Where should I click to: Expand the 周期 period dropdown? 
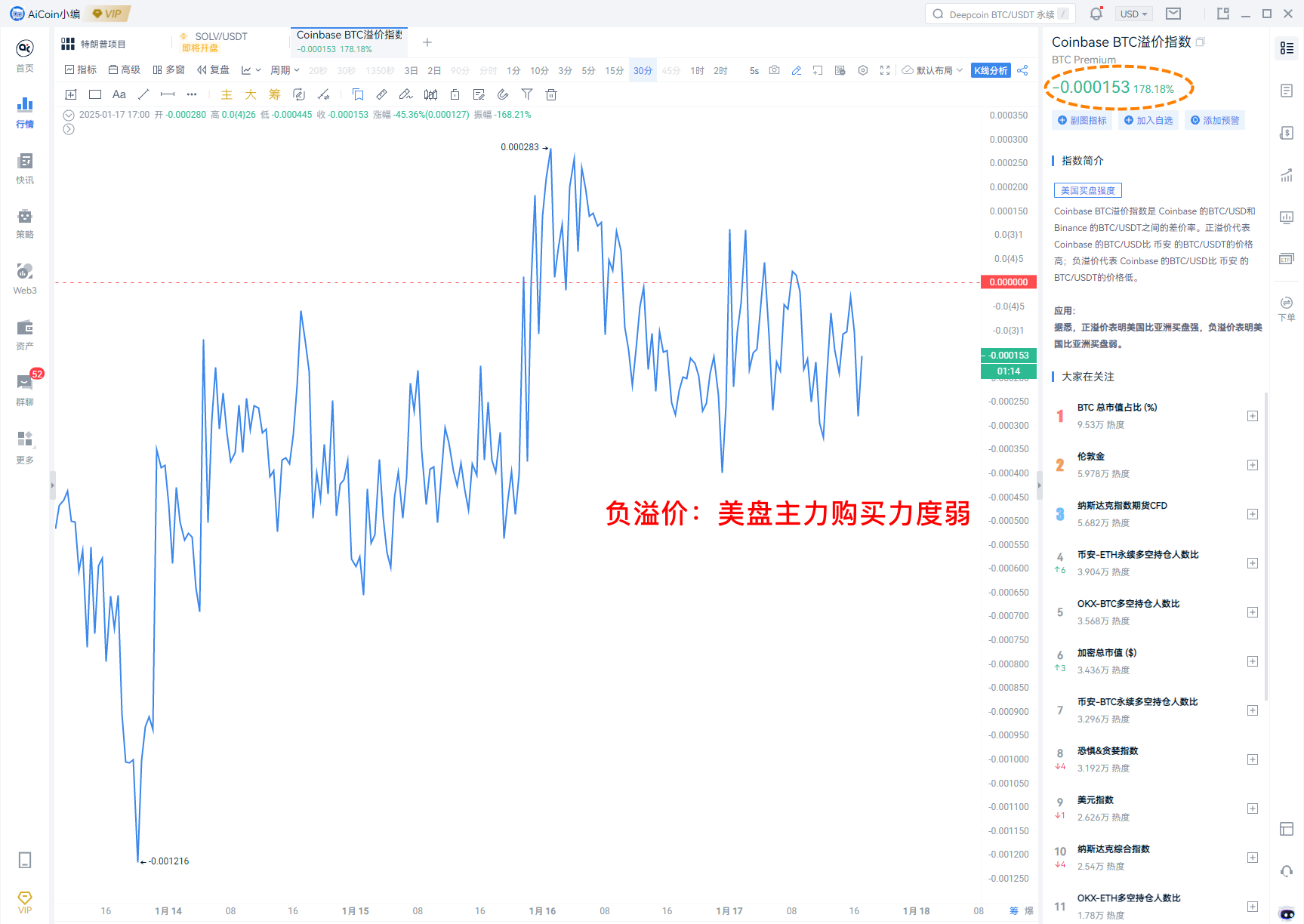point(285,70)
